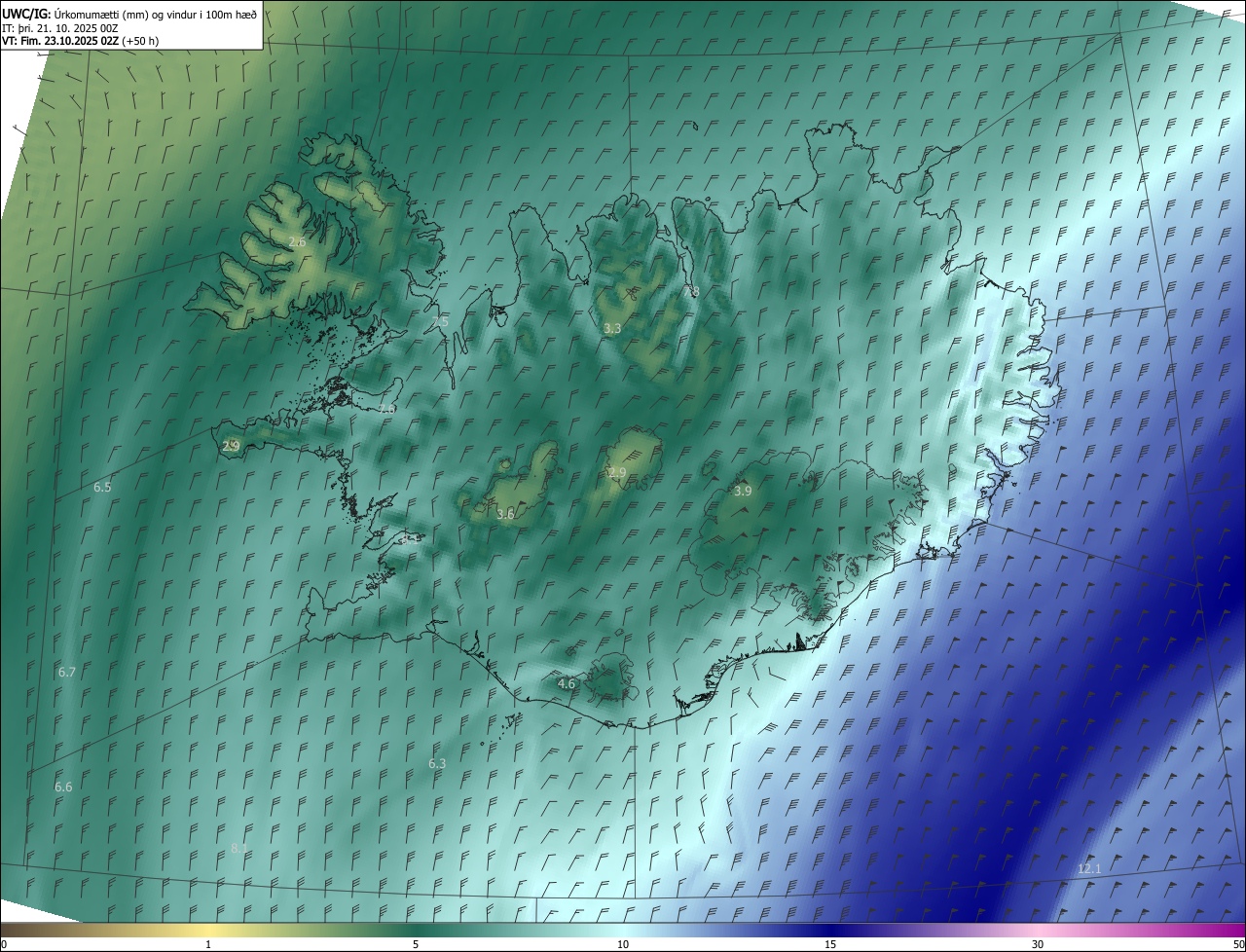Image resolution: width=1246 pixels, height=952 pixels.
Task: Click the precipitable water color scale bar
Action: pyautogui.click(x=623, y=930)
